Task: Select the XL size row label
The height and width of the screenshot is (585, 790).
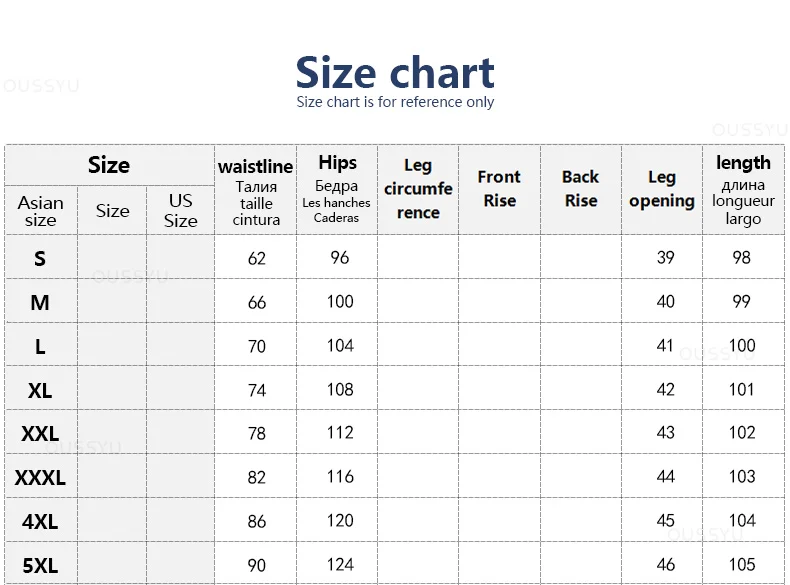Action: click(x=40, y=391)
